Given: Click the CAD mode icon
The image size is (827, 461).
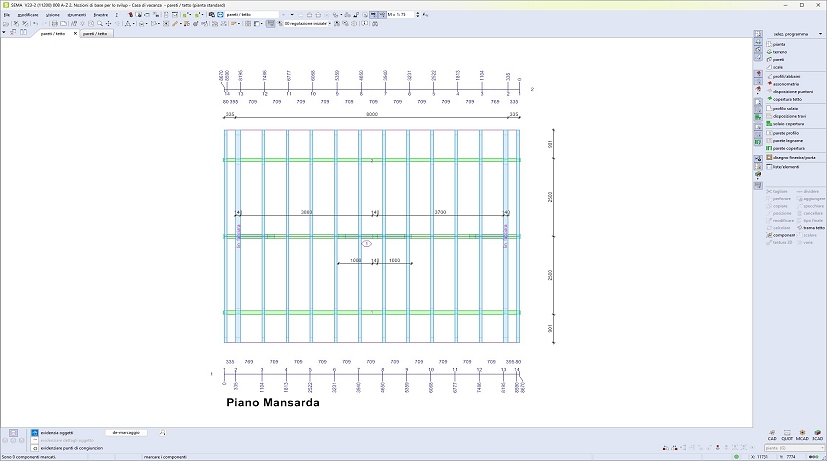Looking at the screenshot, I should click(x=772, y=433).
